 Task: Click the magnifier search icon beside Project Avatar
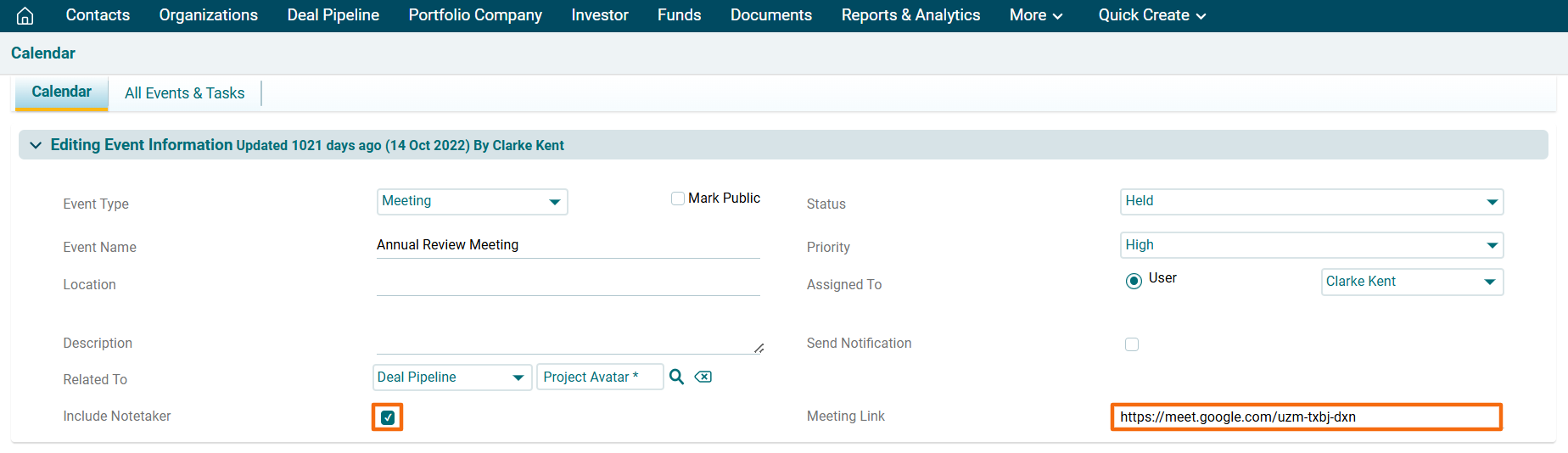[676, 377]
